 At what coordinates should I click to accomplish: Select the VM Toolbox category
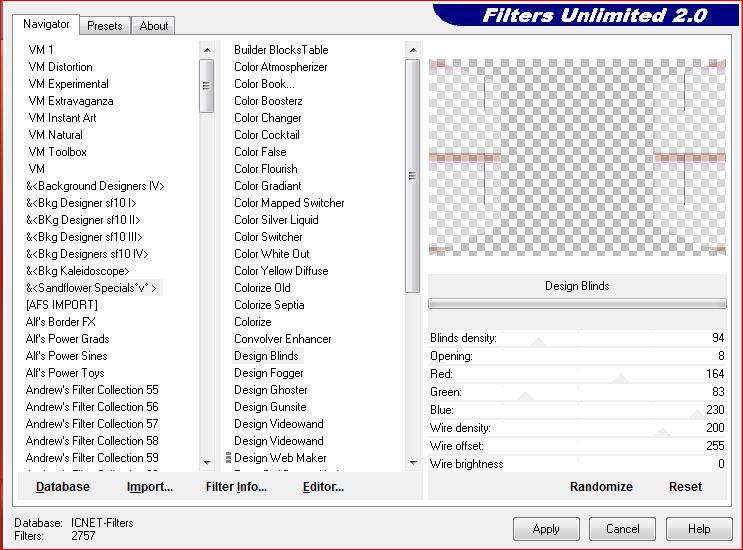click(x=57, y=152)
